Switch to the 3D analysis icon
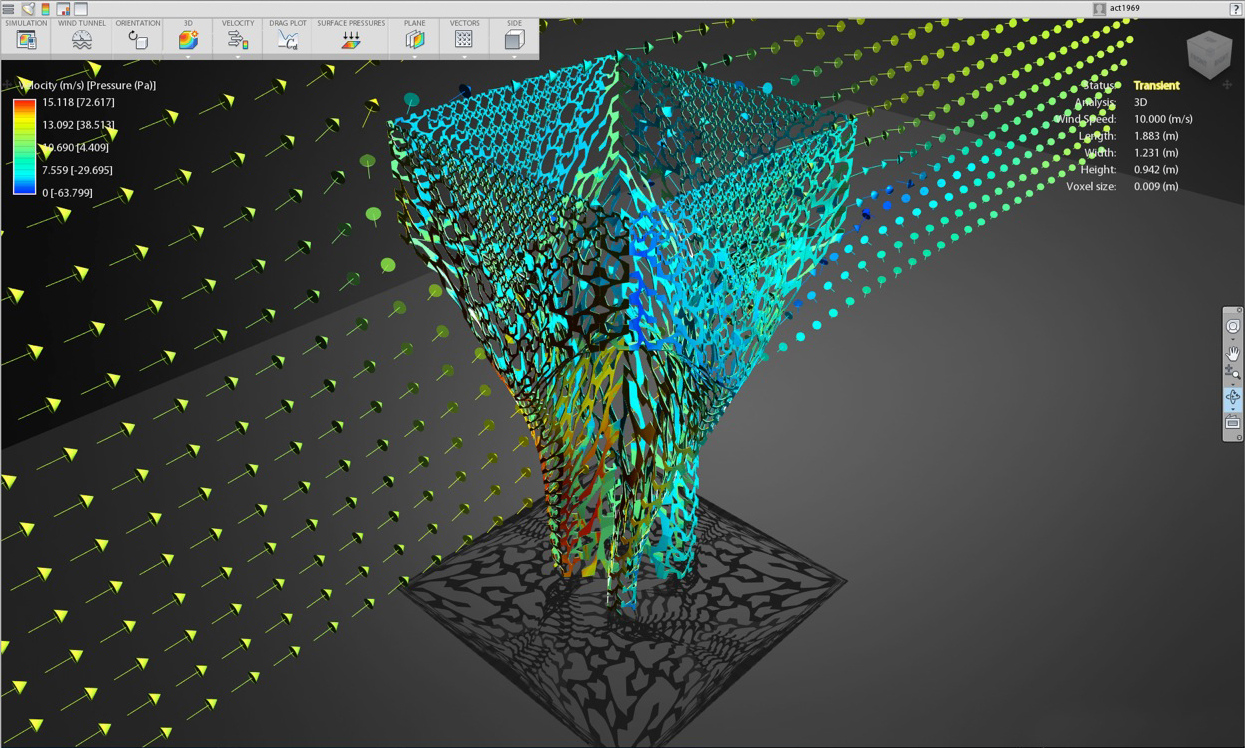This screenshot has width=1245, height=748. tap(188, 40)
